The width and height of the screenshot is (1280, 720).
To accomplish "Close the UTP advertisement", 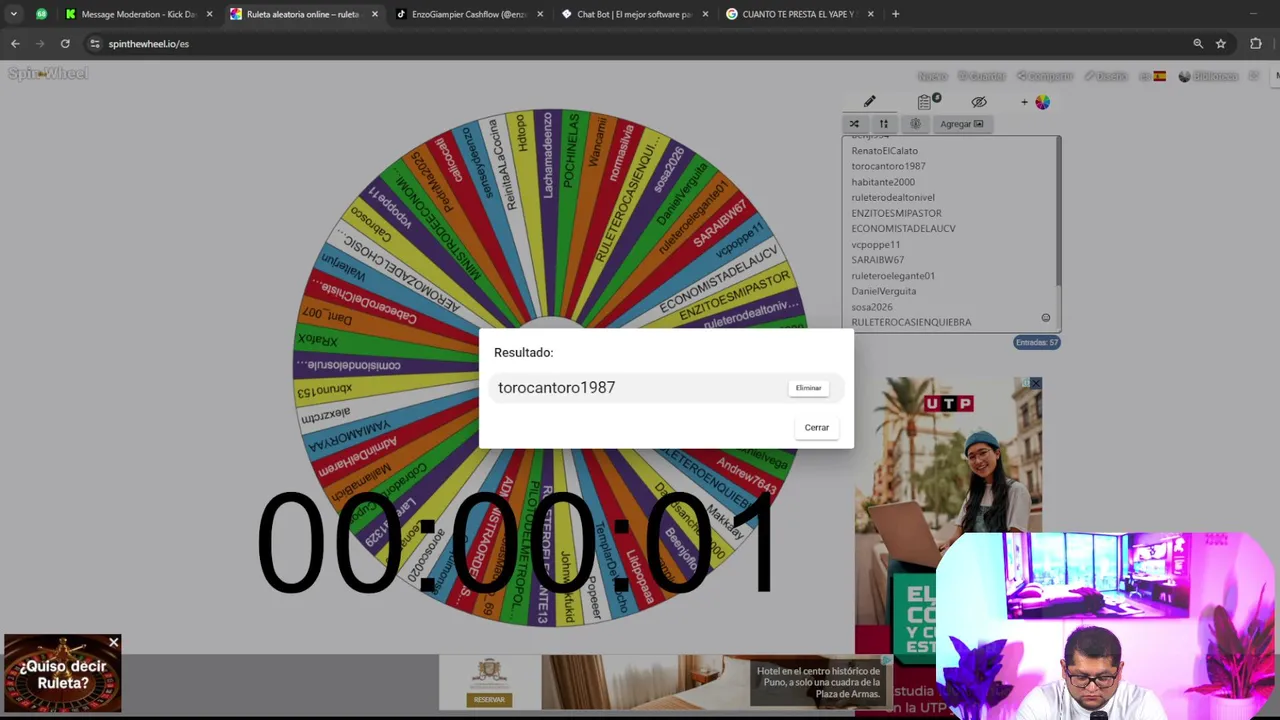I will (x=1036, y=383).
